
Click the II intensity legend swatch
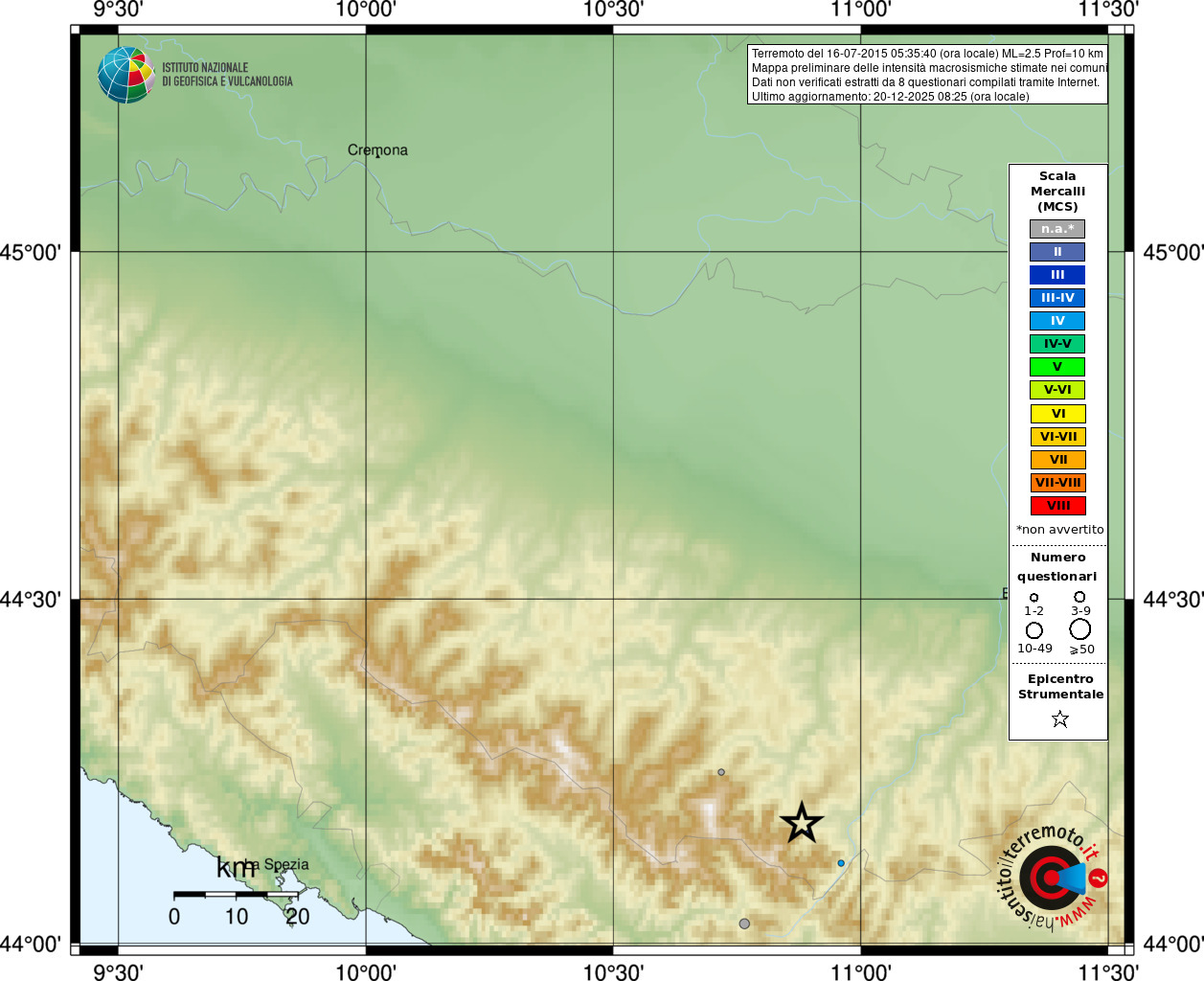(1057, 252)
